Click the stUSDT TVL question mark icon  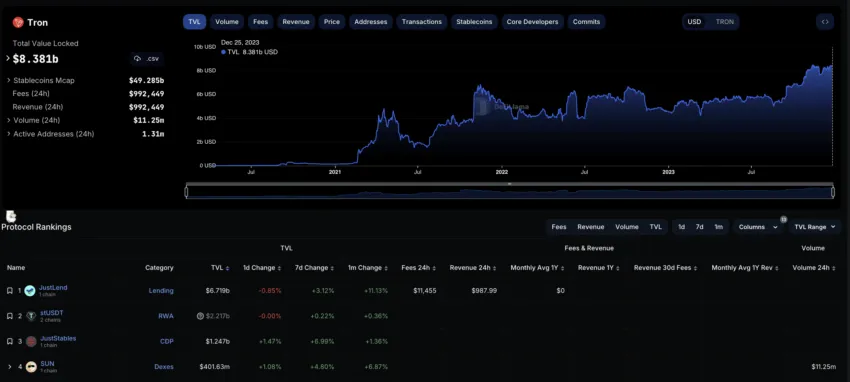[200, 316]
